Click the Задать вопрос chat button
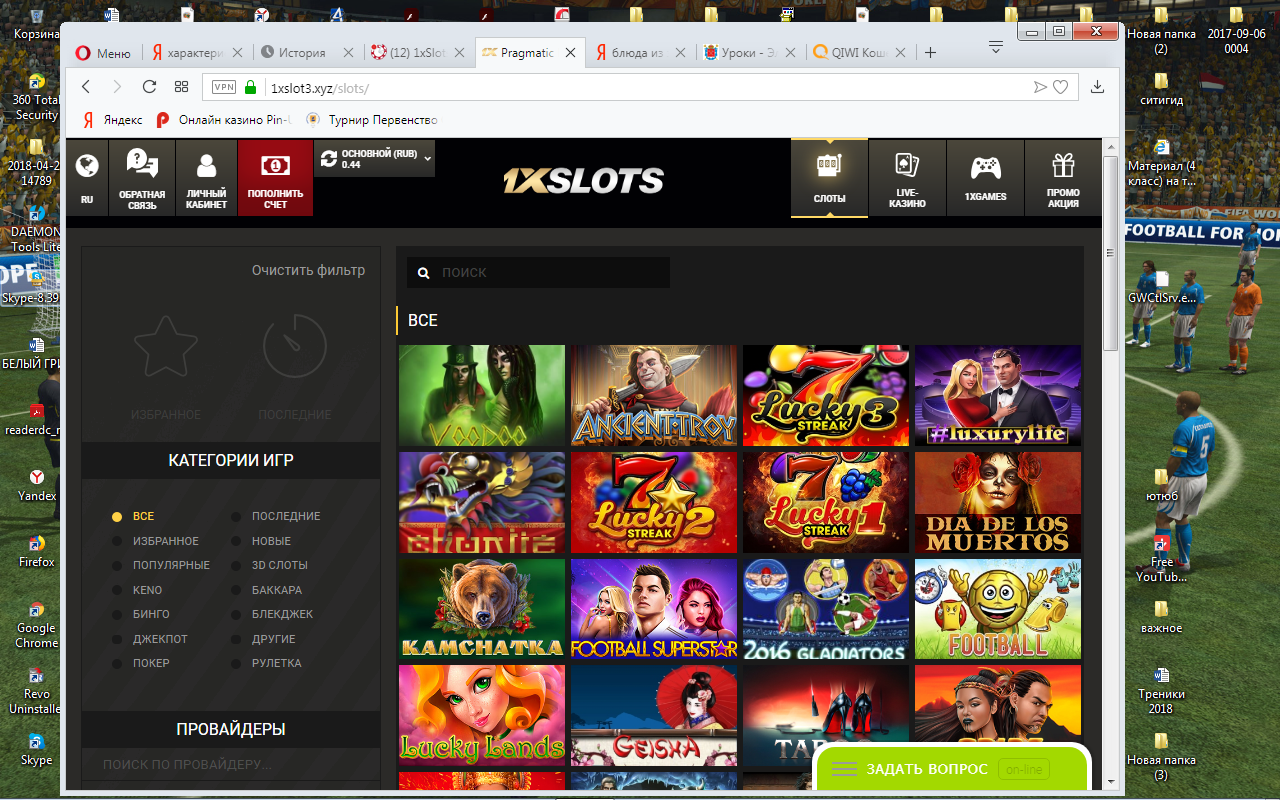This screenshot has width=1280, height=800. pos(952,769)
